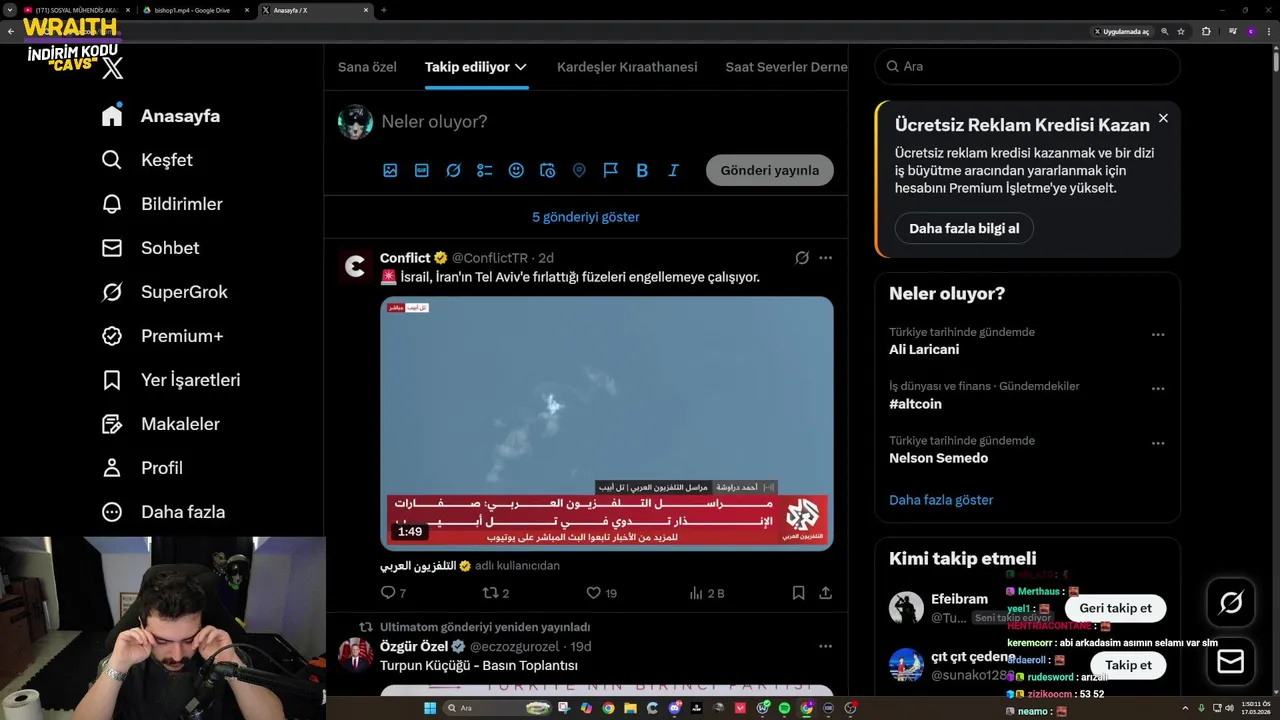The height and width of the screenshot is (720, 1280).
Task: Open Conflict profile name
Action: (x=405, y=258)
